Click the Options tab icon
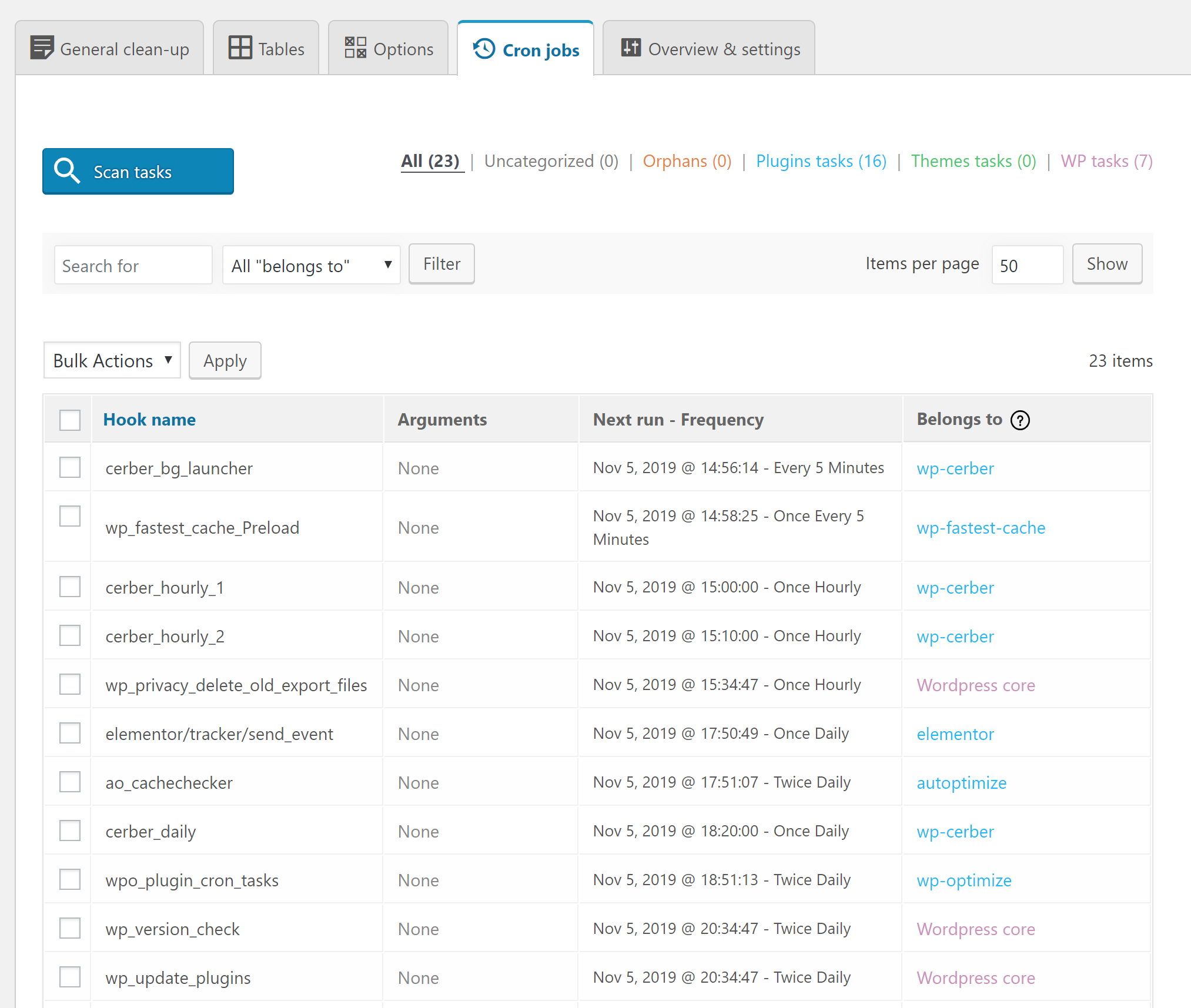Image resolution: width=1191 pixels, height=1008 pixels. [355, 48]
